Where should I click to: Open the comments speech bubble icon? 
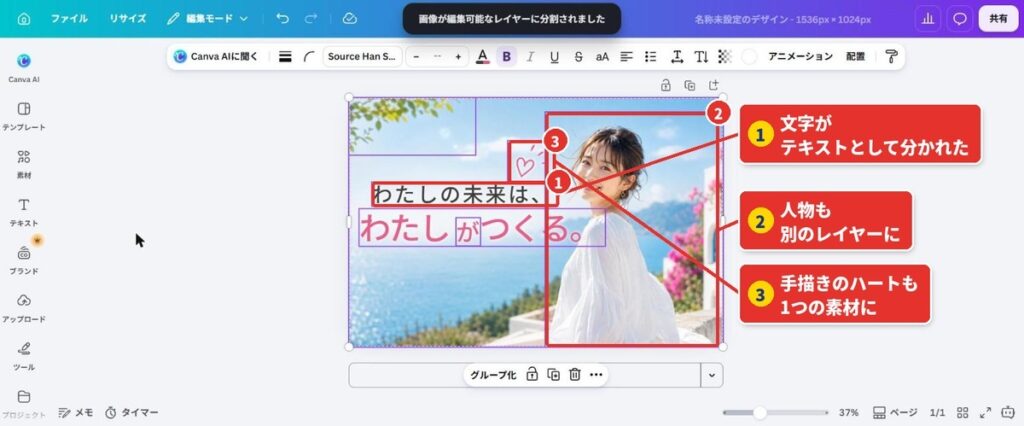(959, 19)
